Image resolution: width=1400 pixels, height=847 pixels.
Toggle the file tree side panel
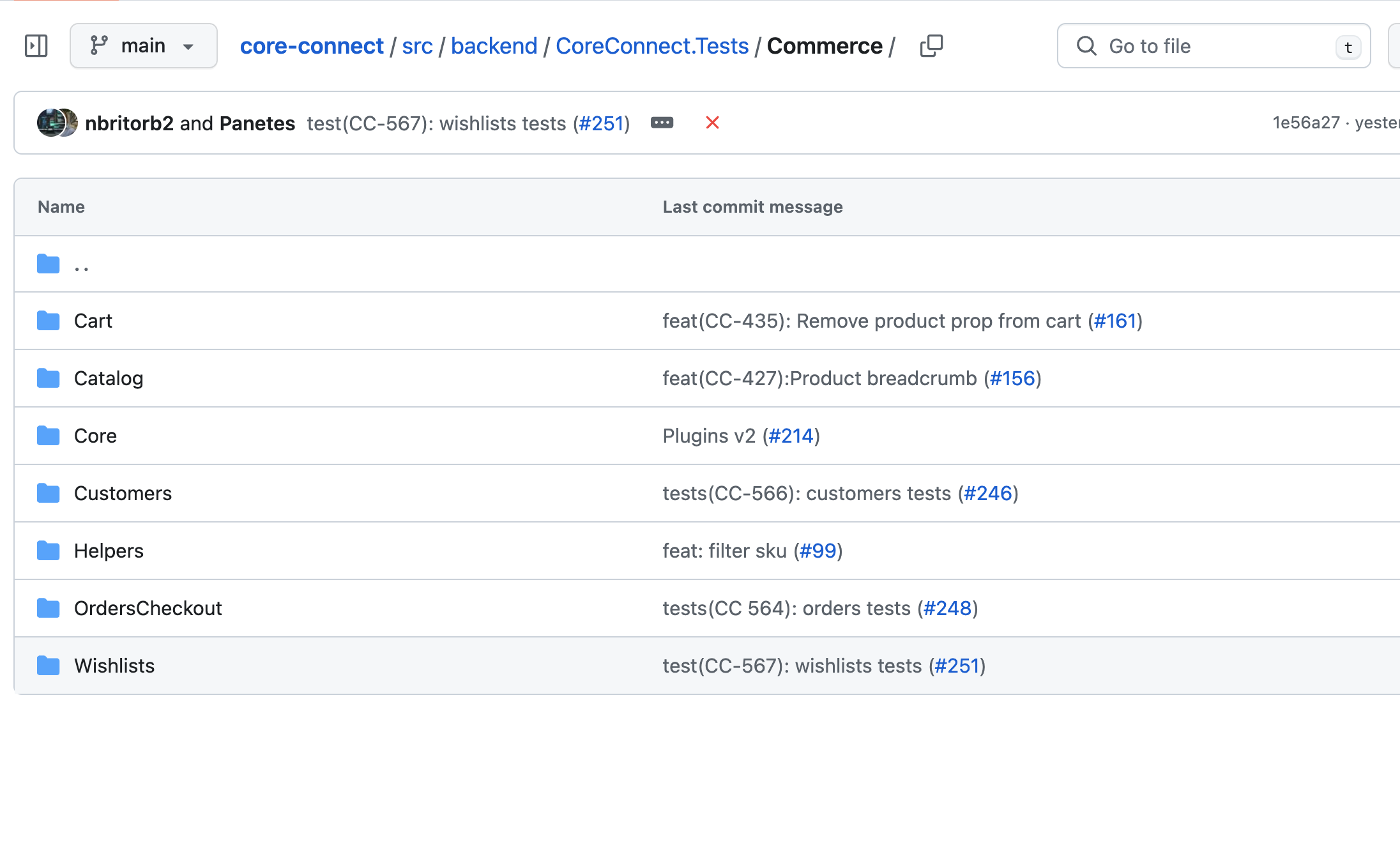tap(36, 46)
